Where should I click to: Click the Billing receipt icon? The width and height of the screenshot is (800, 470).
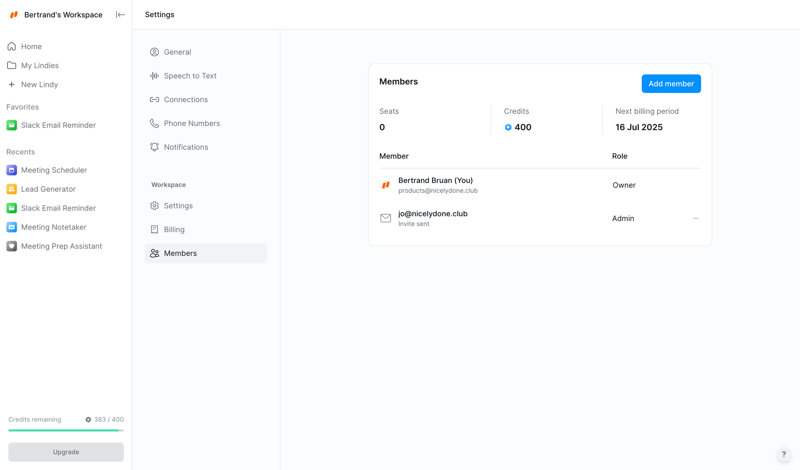pos(154,230)
